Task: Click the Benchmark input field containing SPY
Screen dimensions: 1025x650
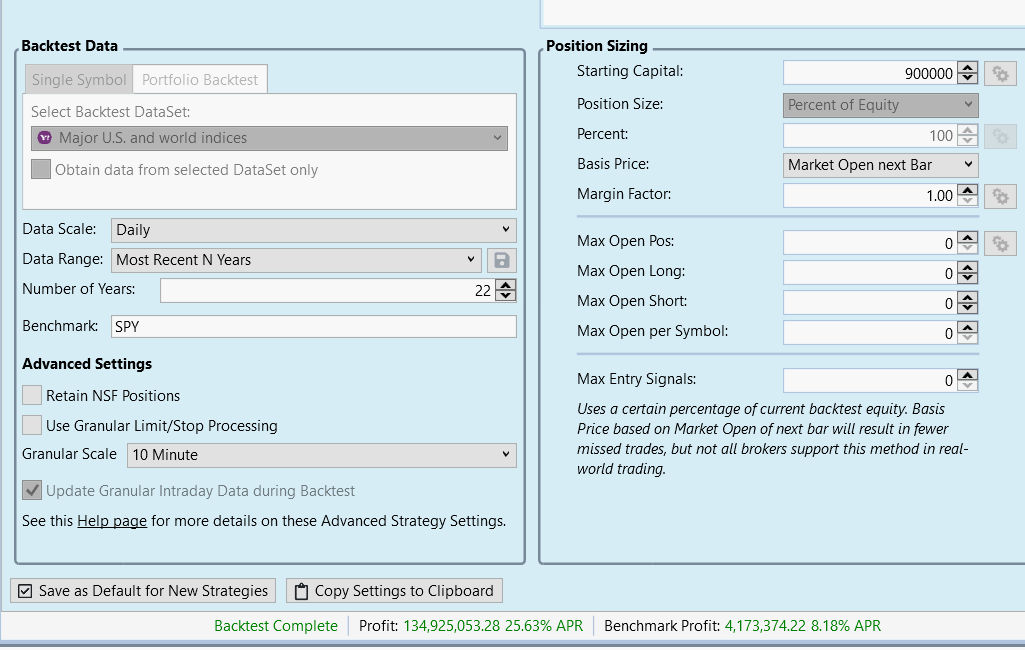Action: (314, 327)
